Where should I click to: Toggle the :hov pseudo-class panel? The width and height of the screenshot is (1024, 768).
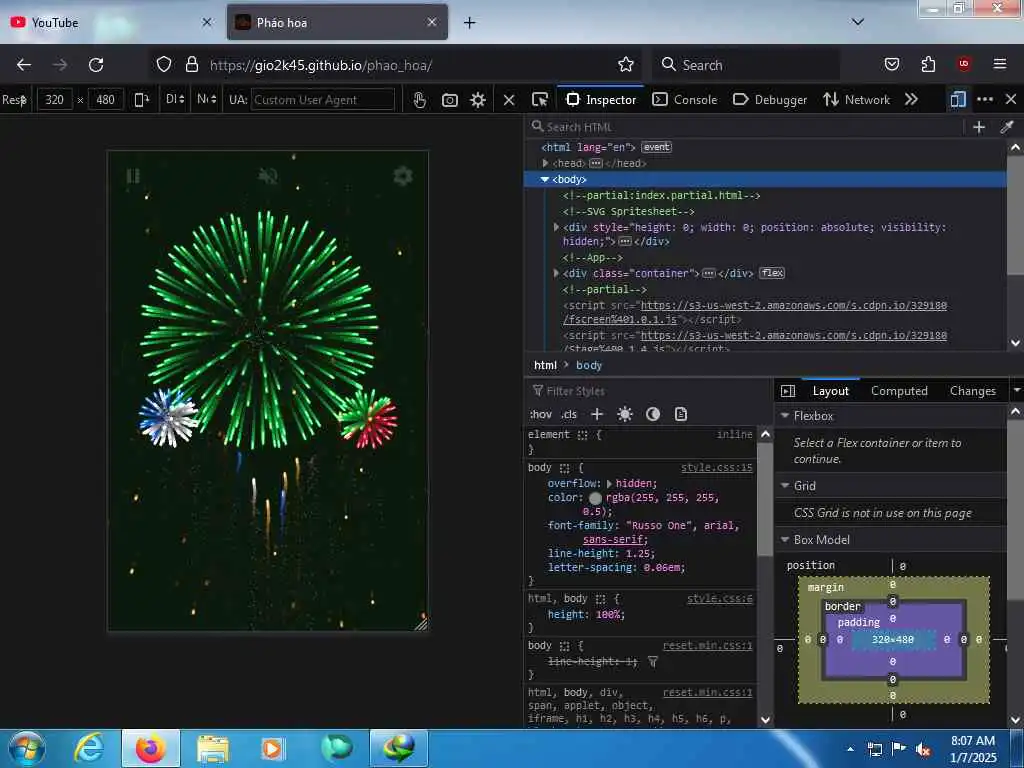click(541, 414)
